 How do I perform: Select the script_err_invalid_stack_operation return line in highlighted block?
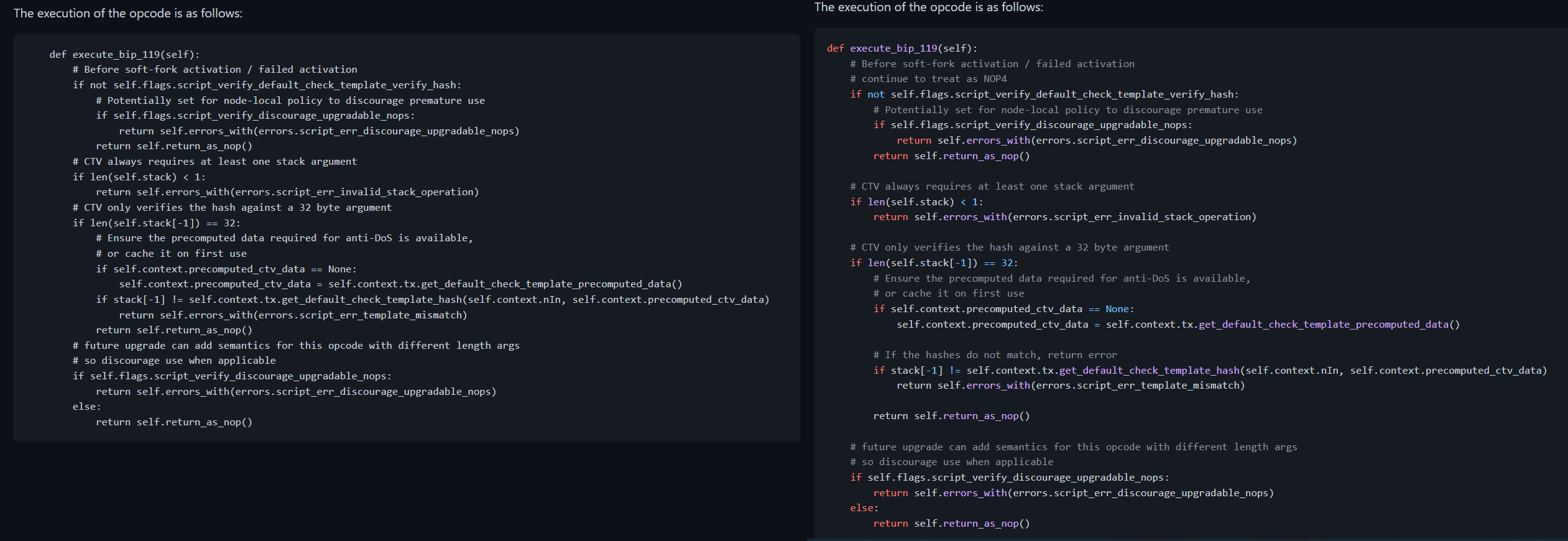coord(1065,217)
